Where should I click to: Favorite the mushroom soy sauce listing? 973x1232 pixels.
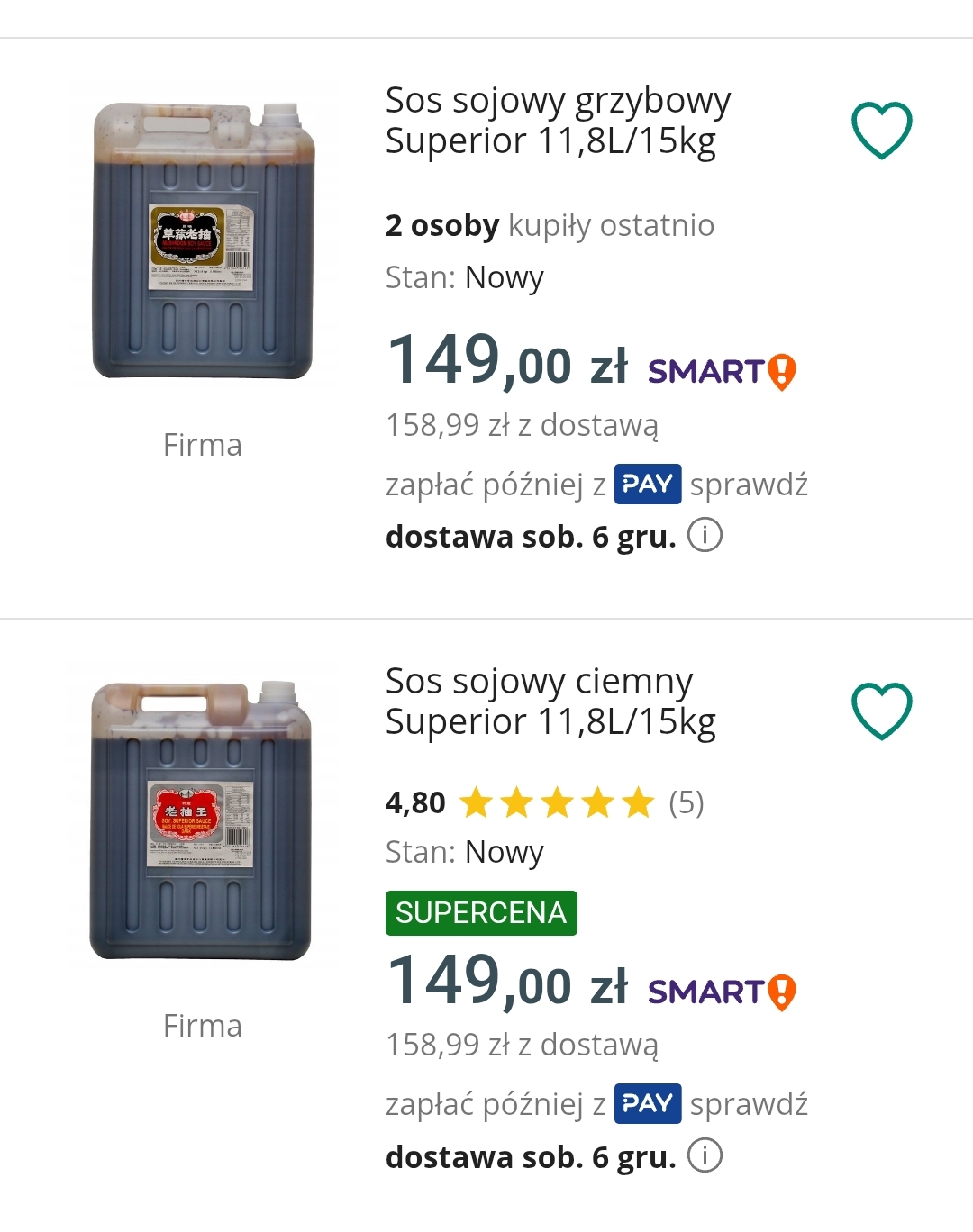tap(882, 131)
